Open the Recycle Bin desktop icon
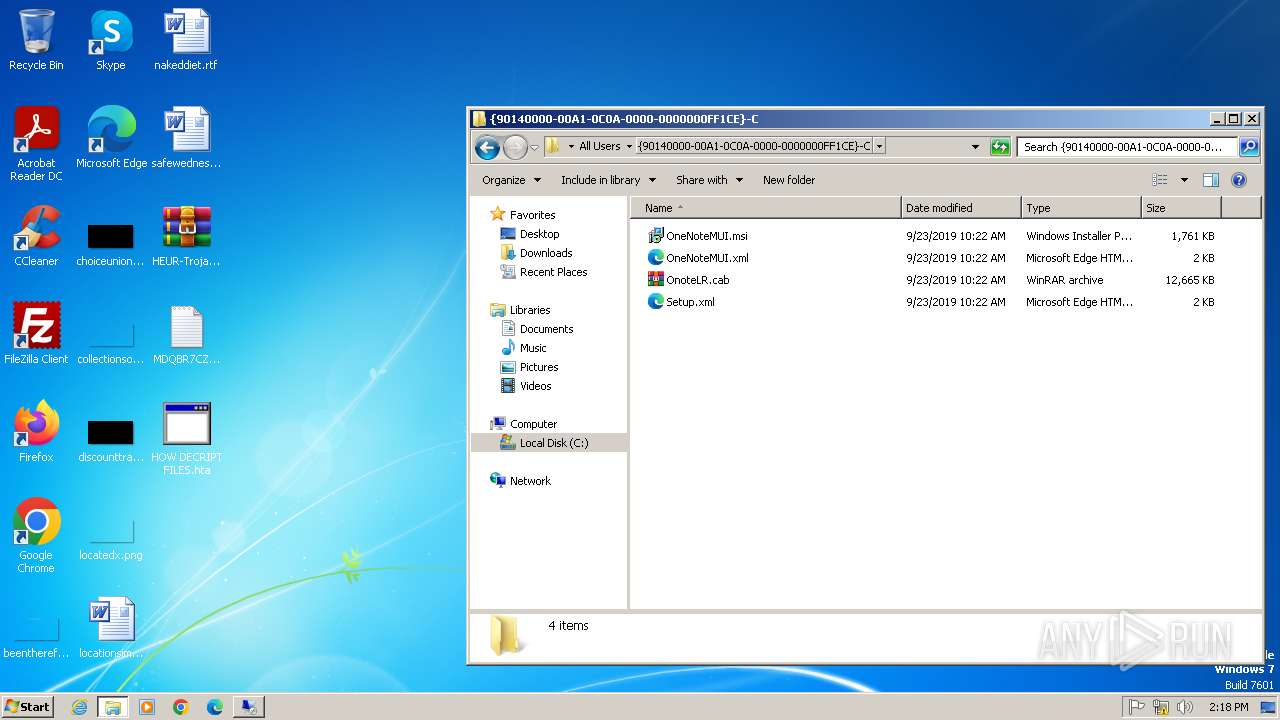This screenshot has width=1280, height=720. tap(36, 40)
